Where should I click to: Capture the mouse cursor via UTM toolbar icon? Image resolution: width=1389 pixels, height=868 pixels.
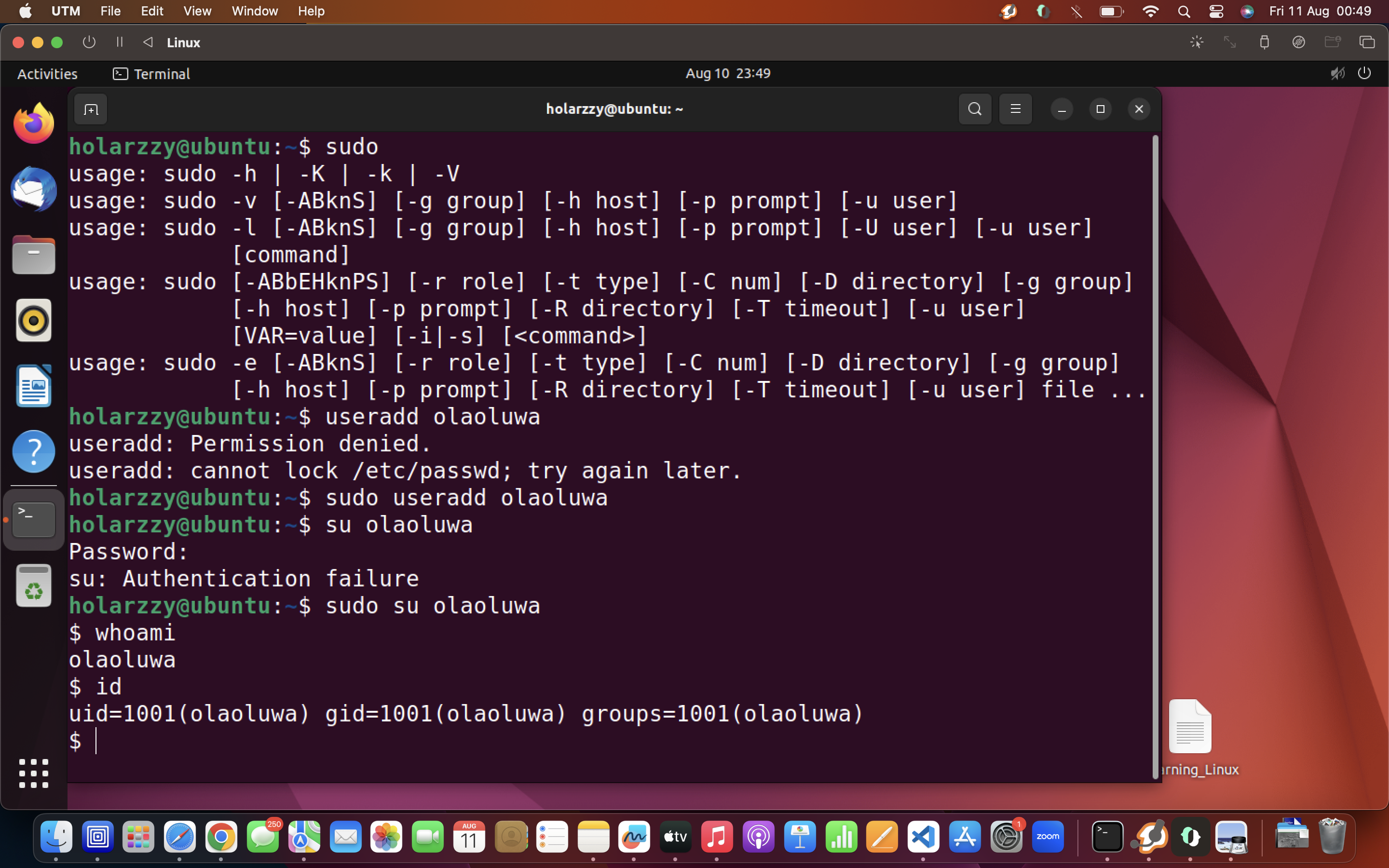pyautogui.click(x=1197, y=41)
